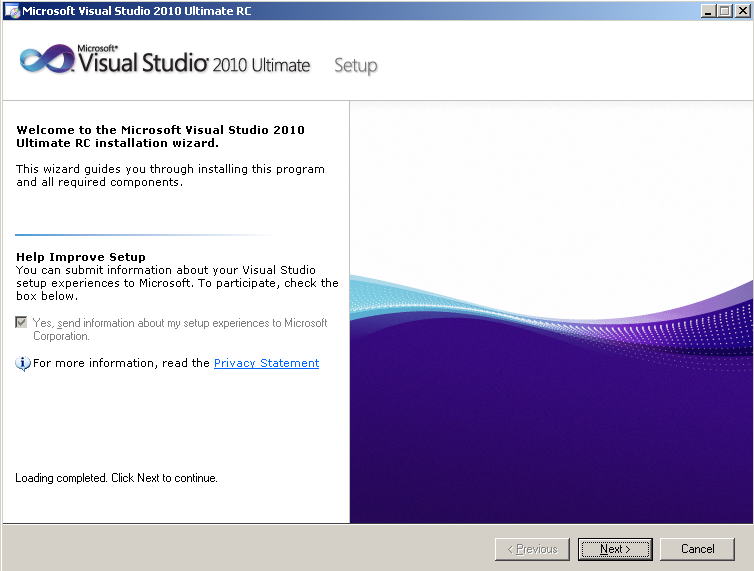Screen dimensions: 754x571
Task: Toggle the send setup experiences checkbox
Action: [21, 322]
